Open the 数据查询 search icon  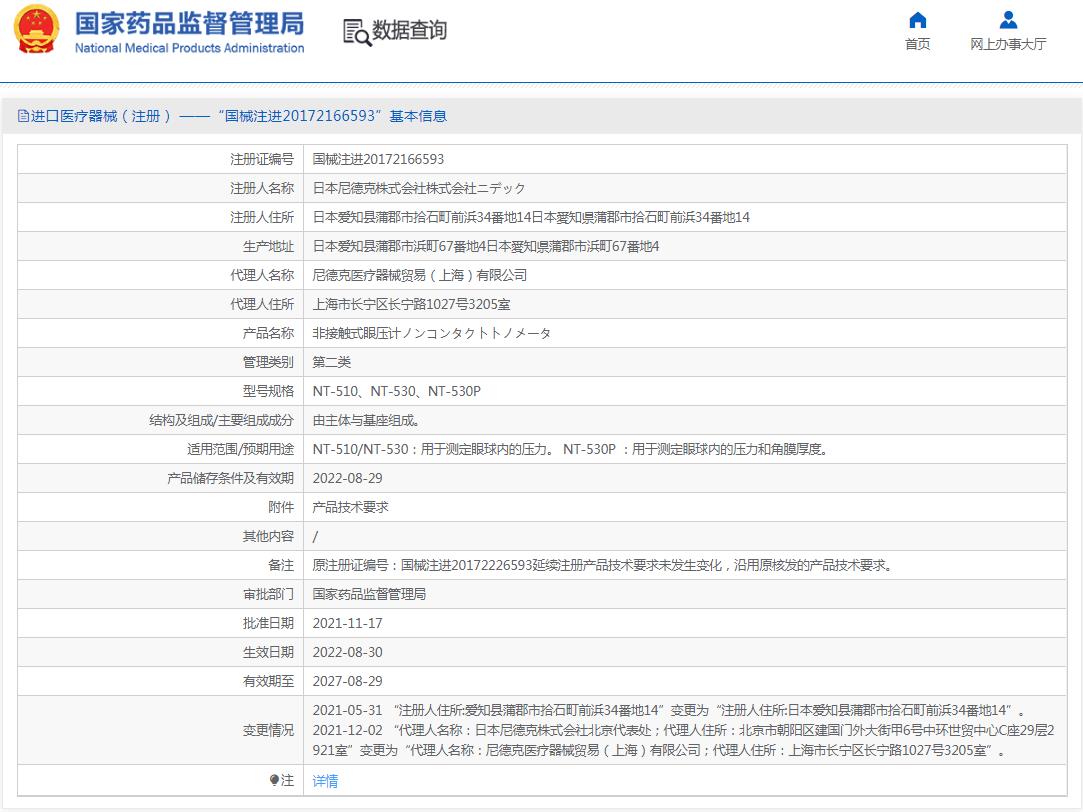356,32
